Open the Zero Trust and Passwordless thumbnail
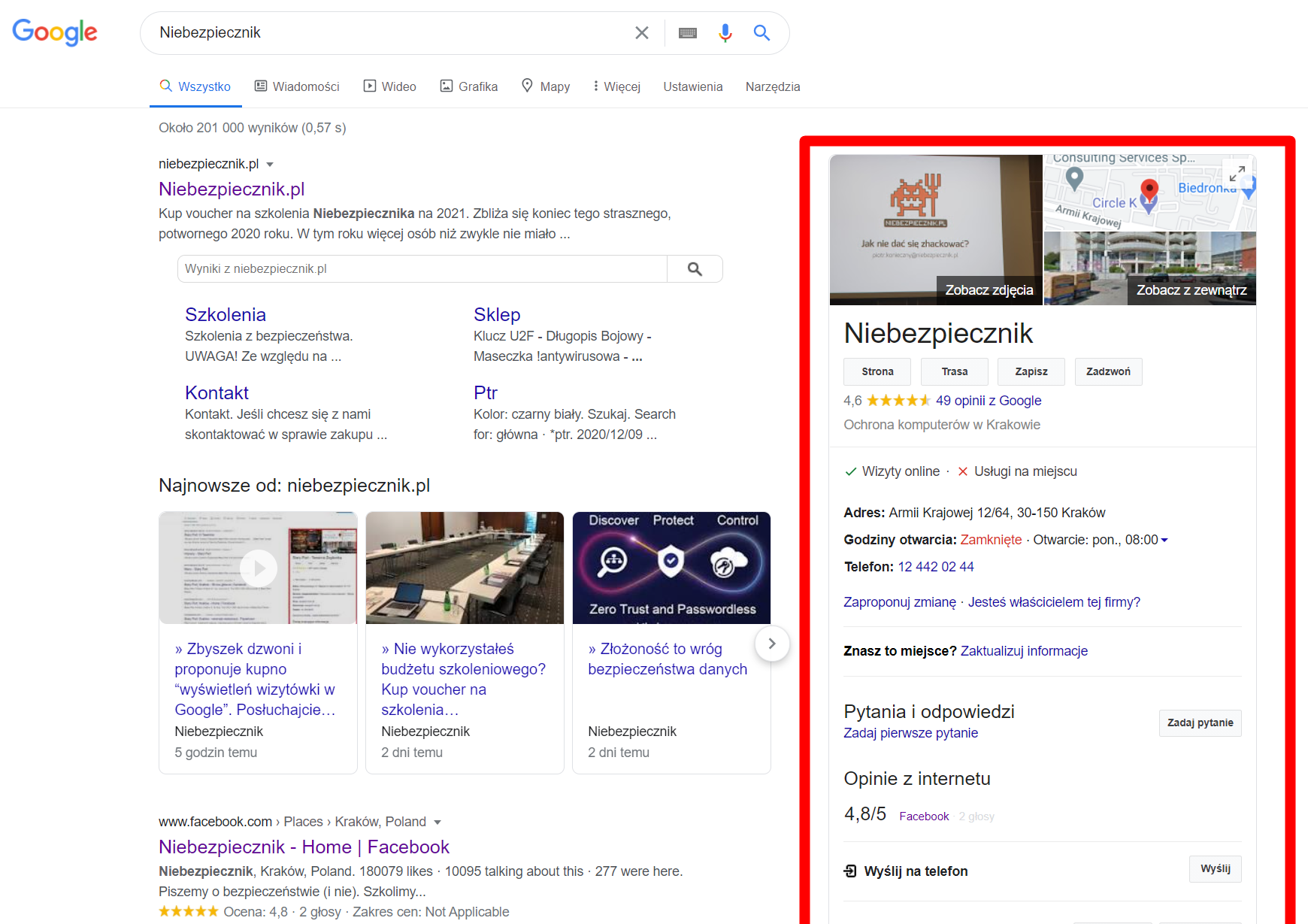 click(671, 568)
